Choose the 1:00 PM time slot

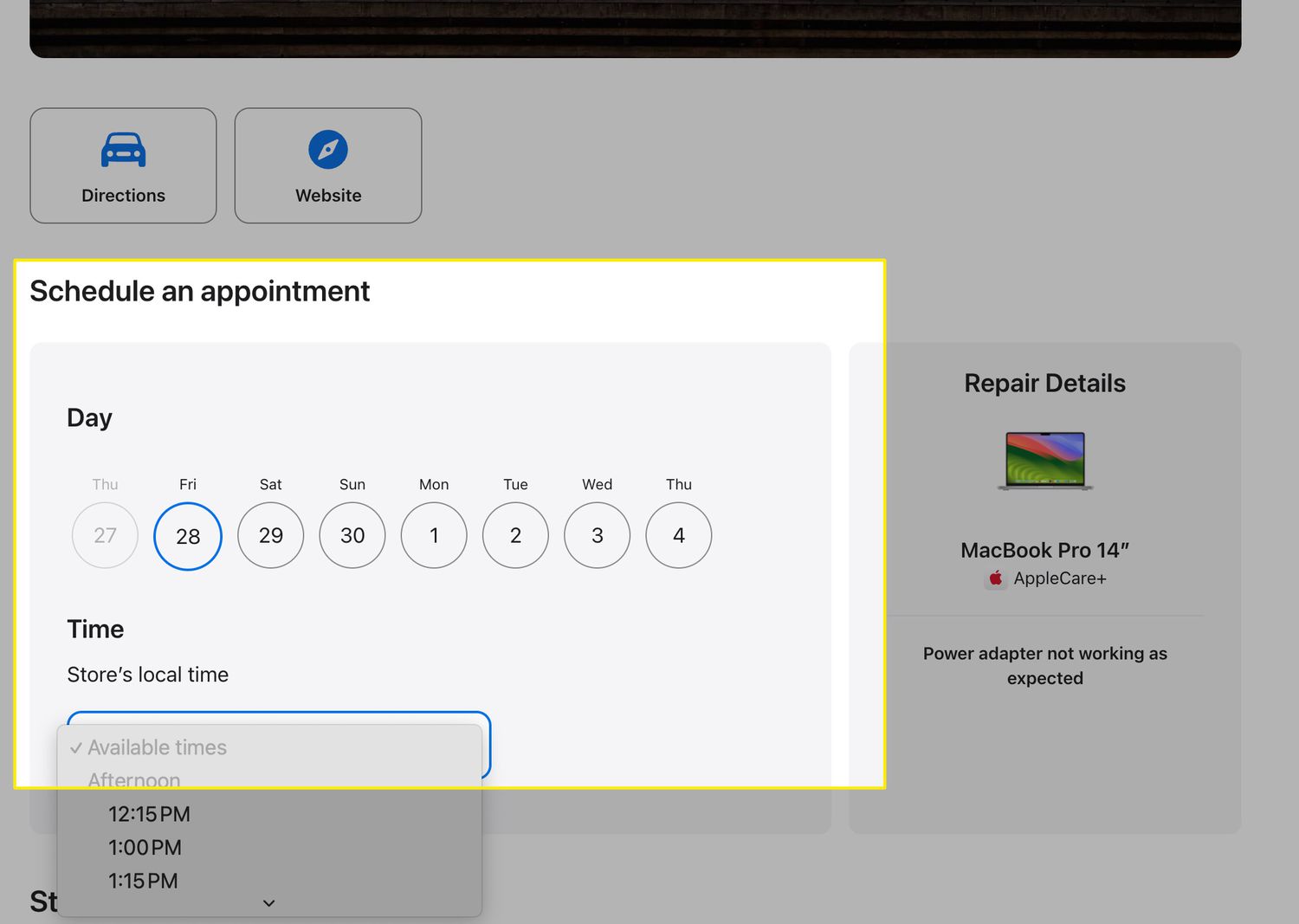[145, 848]
